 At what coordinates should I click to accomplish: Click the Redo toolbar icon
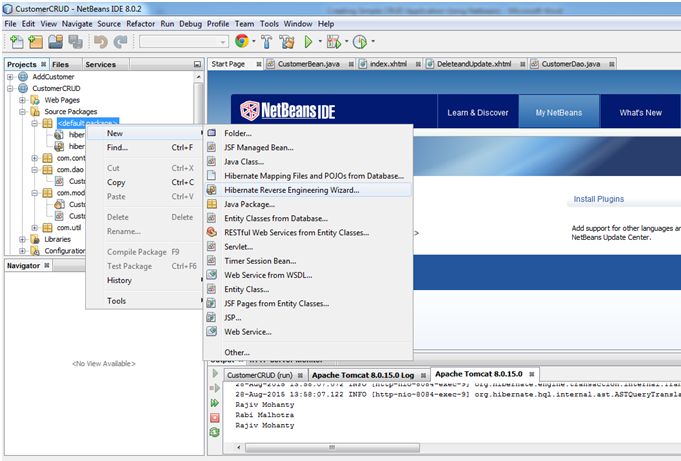pyautogui.click(x=120, y=42)
